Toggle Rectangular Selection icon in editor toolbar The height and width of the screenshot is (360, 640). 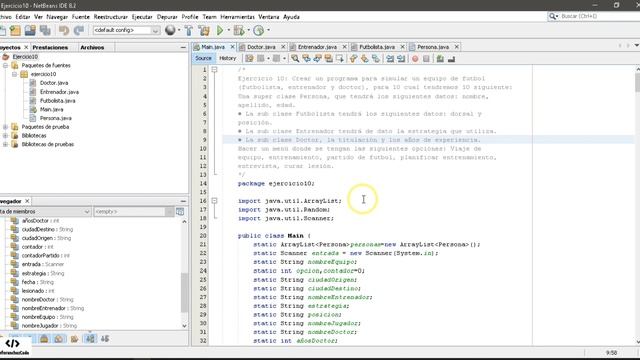(339, 59)
